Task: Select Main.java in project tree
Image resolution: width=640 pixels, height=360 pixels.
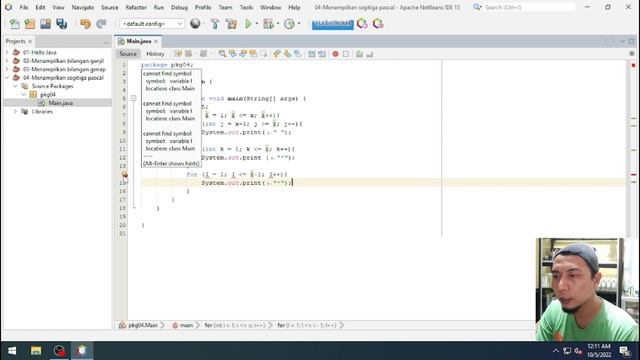Action: tap(61, 103)
